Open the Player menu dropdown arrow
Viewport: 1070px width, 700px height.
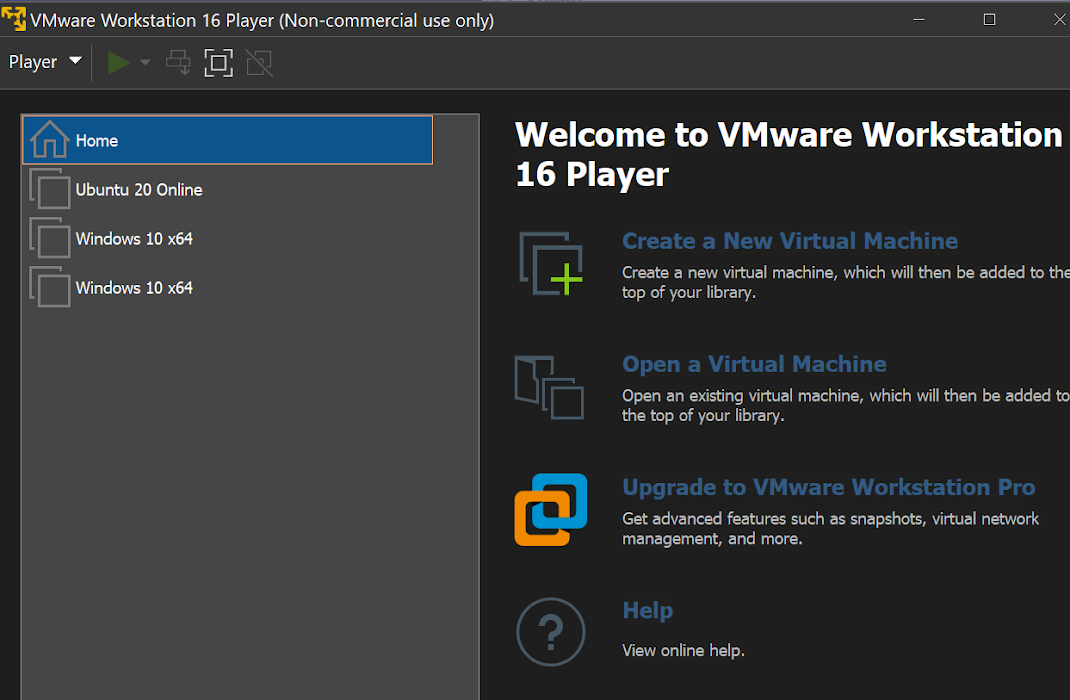pos(76,62)
